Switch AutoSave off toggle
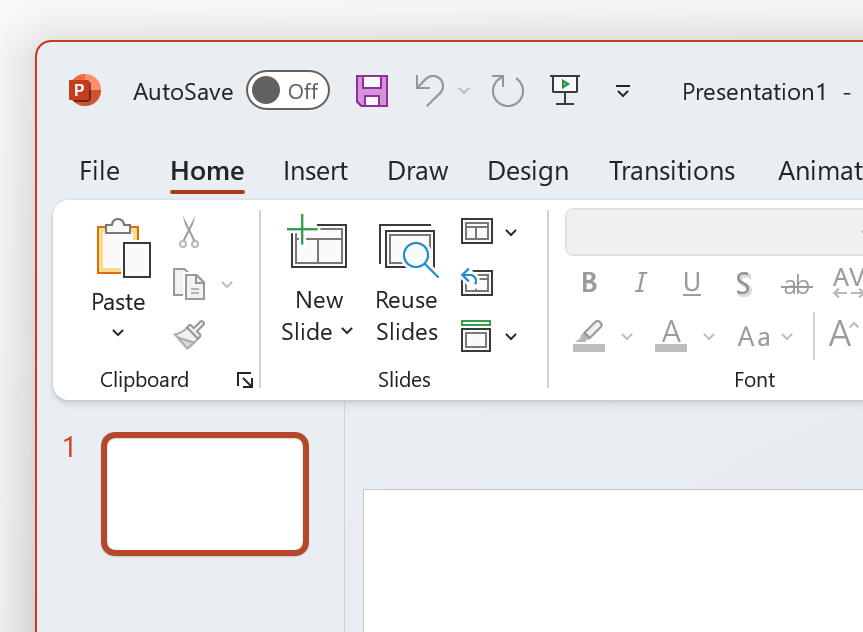 click(x=288, y=90)
